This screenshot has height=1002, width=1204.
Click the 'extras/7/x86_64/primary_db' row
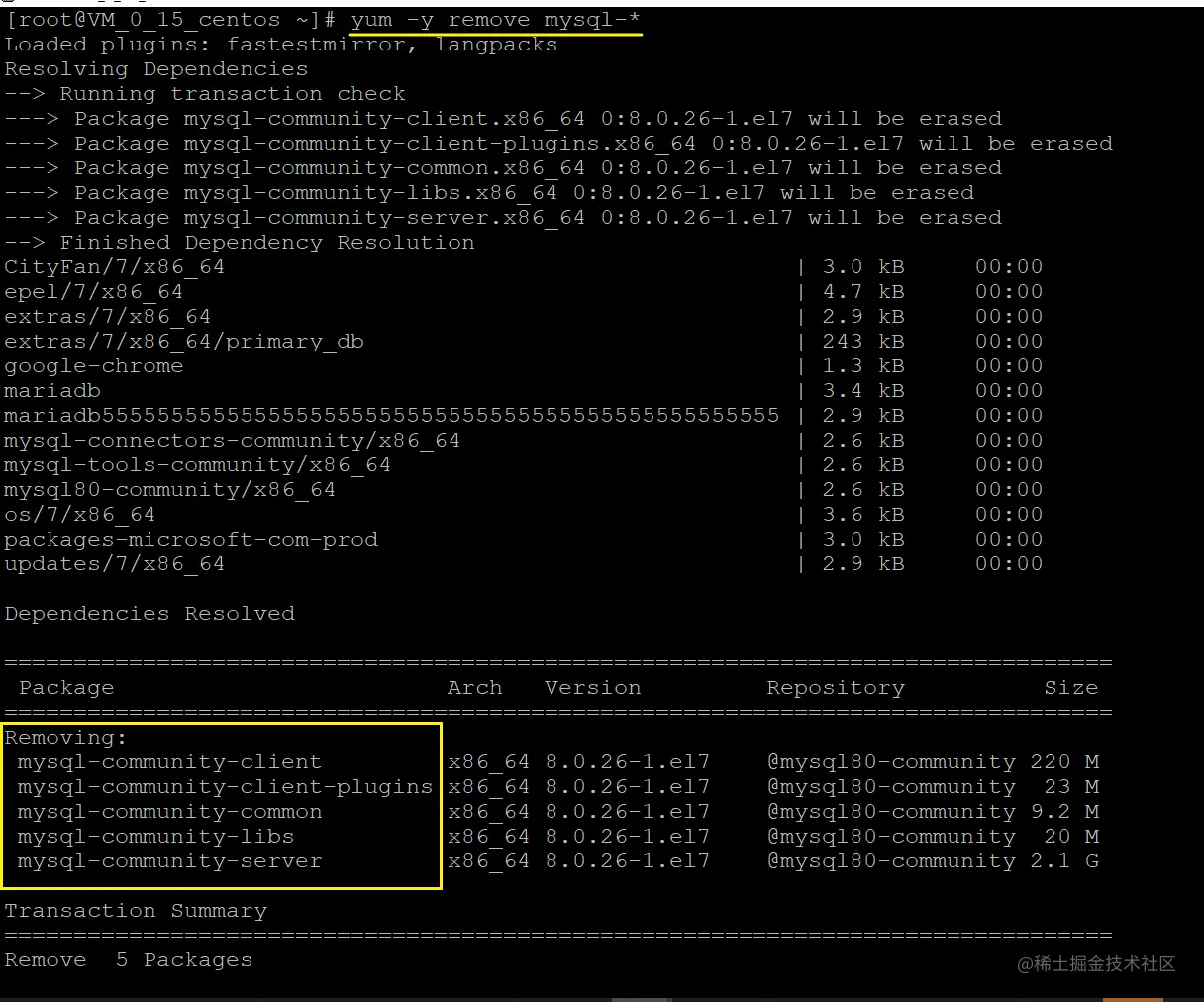coord(524,342)
